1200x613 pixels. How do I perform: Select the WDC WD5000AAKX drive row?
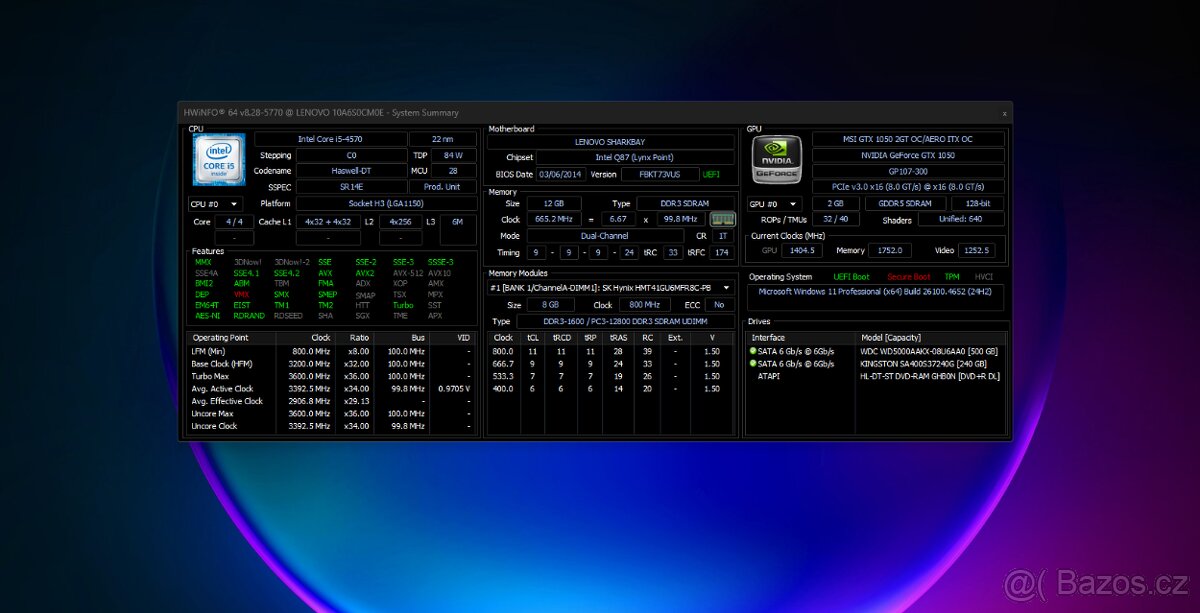pos(876,351)
